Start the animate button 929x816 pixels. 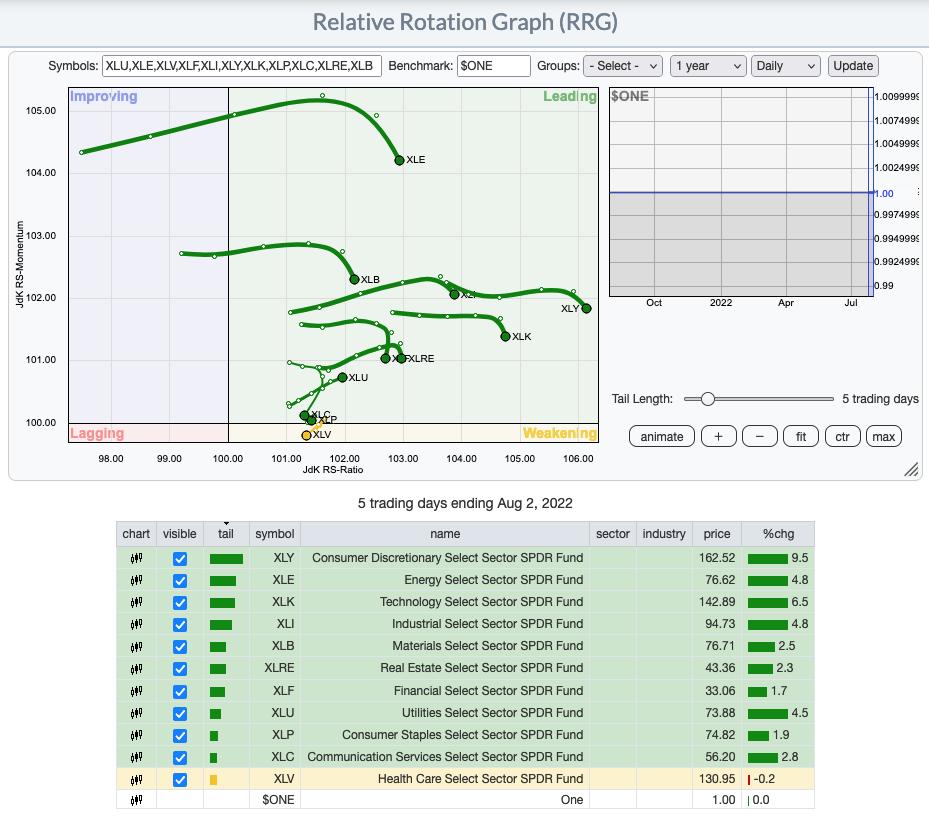tap(662, 437)
